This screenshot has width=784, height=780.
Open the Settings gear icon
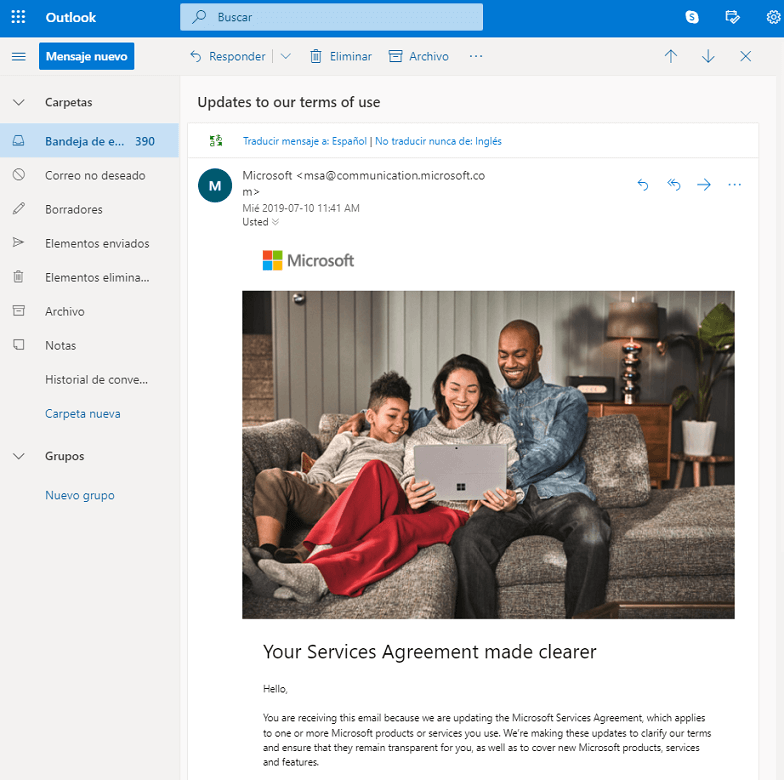[773, 17]
